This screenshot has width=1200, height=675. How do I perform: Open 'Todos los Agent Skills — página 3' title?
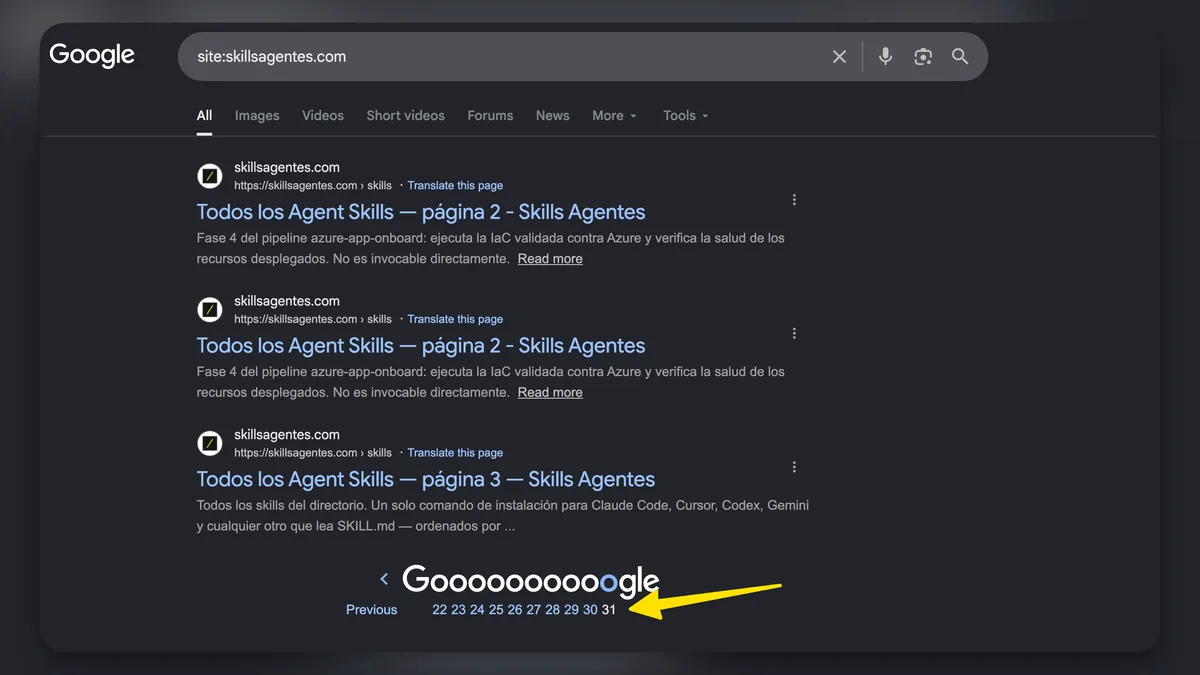pyautogui.click(x=426, y=479)
